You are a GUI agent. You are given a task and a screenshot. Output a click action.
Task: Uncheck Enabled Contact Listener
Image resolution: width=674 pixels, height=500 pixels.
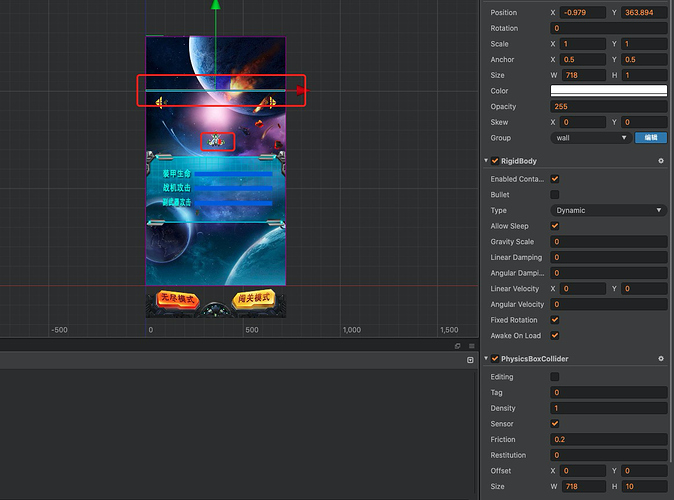click(x=555, y=179)
